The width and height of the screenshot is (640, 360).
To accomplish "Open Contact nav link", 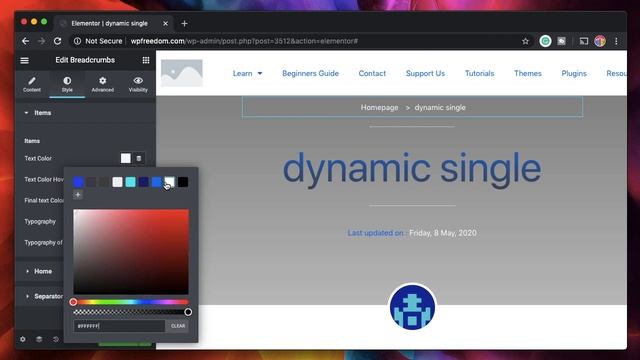I will (x=372, y=73).
